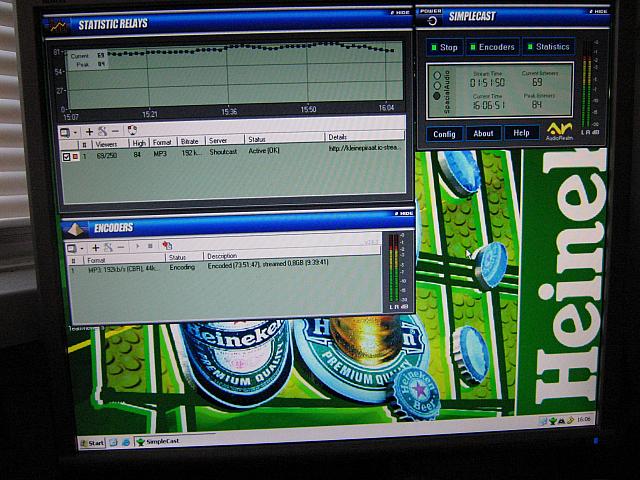Expand the Encoders view dropdown arrow
Viewport: 640px width, 480px height.
[82, 248]
